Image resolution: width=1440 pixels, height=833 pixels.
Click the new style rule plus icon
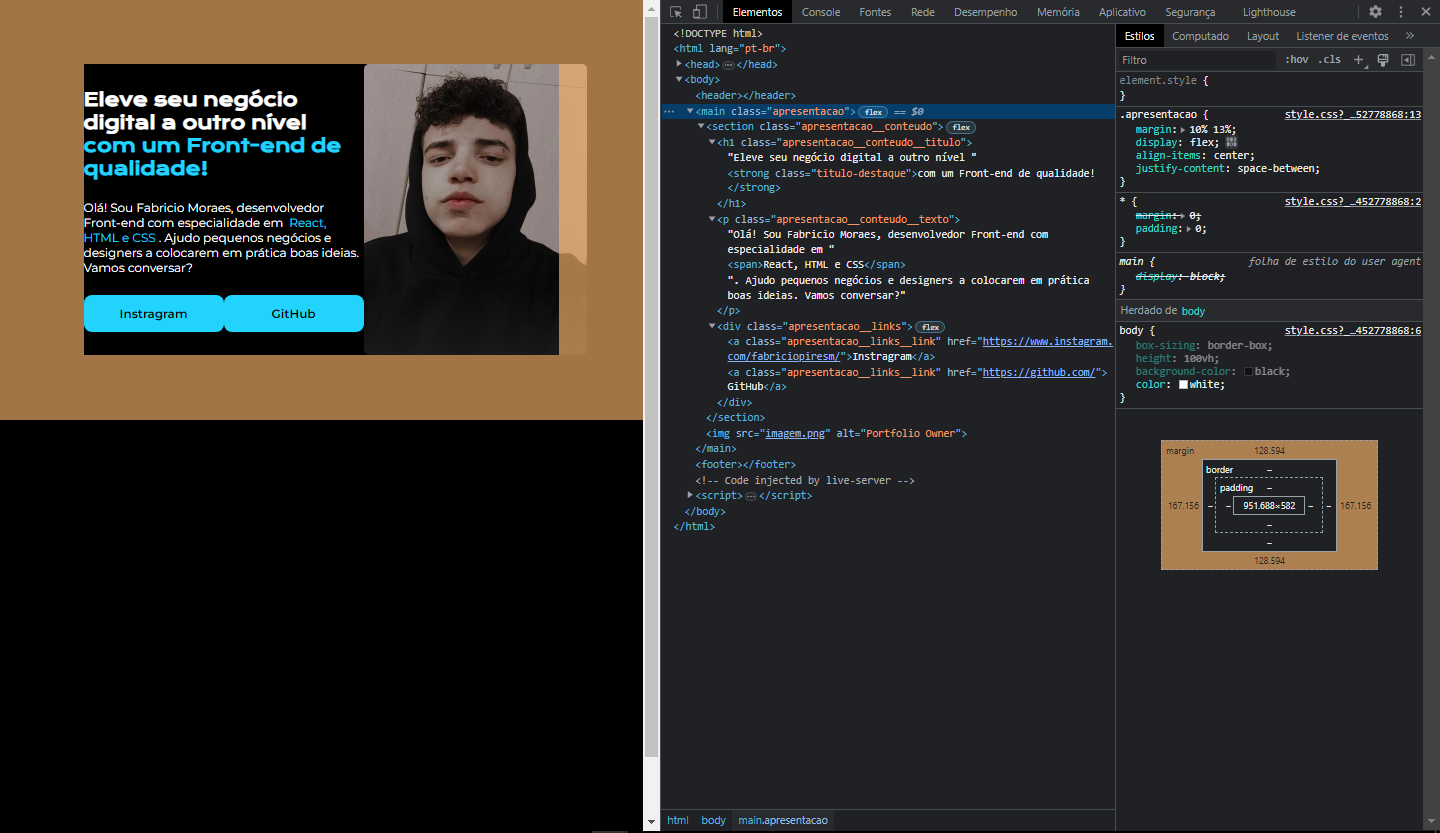coord(1359,60)
